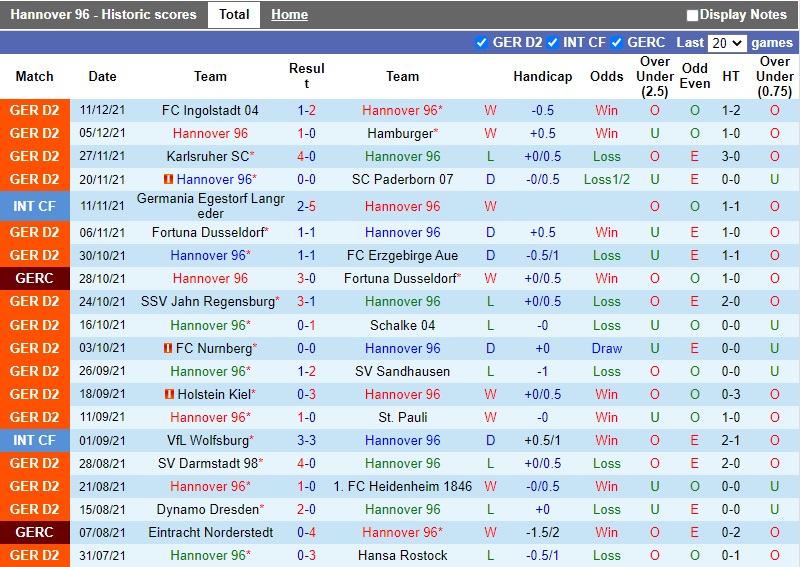Click the W outcome in St. Pauli row
This screenshot has width=800, height=567.
coord(490,417)
